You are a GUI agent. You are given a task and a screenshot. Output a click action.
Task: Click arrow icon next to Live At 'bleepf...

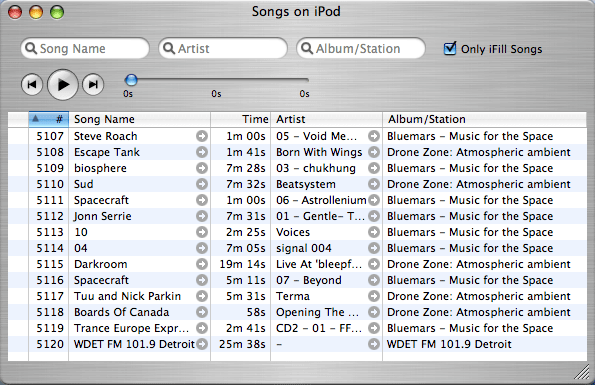(x=374, y=264)
